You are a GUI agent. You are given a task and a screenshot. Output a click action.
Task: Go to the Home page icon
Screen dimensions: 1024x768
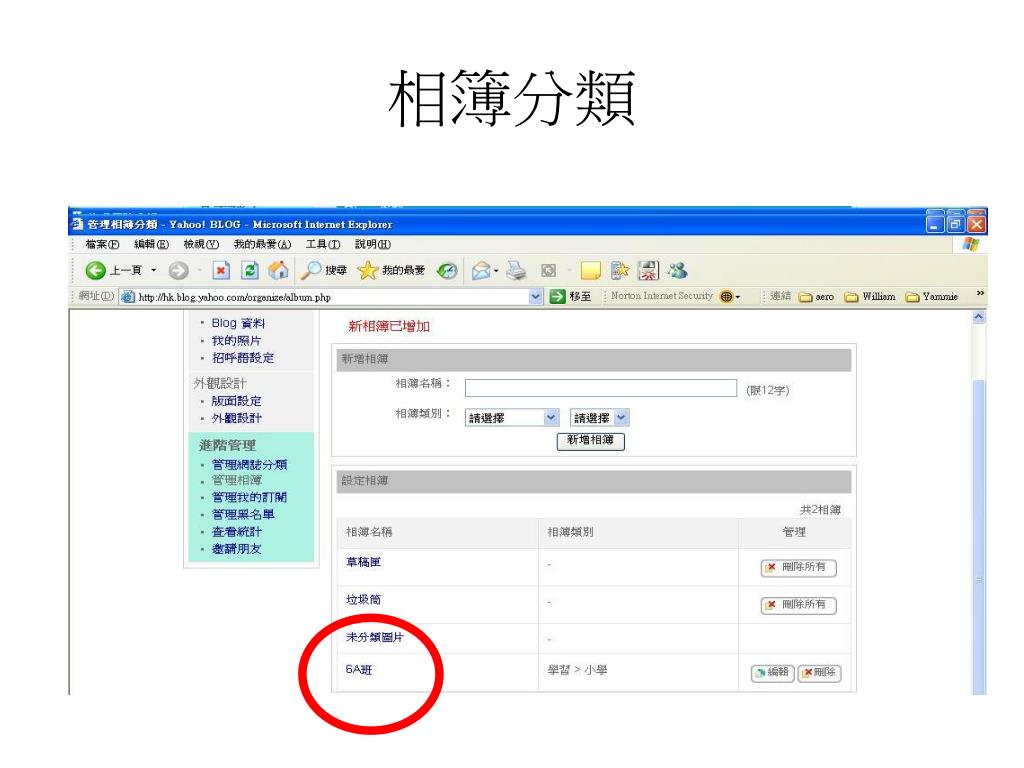[x=278, y=270]
